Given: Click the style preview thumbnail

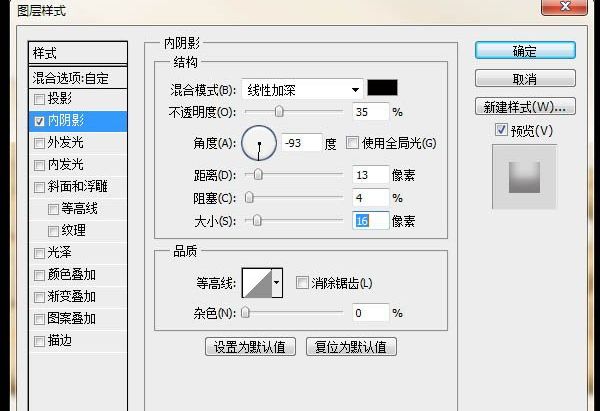Looking at the screenshot, I should [524, 177].
